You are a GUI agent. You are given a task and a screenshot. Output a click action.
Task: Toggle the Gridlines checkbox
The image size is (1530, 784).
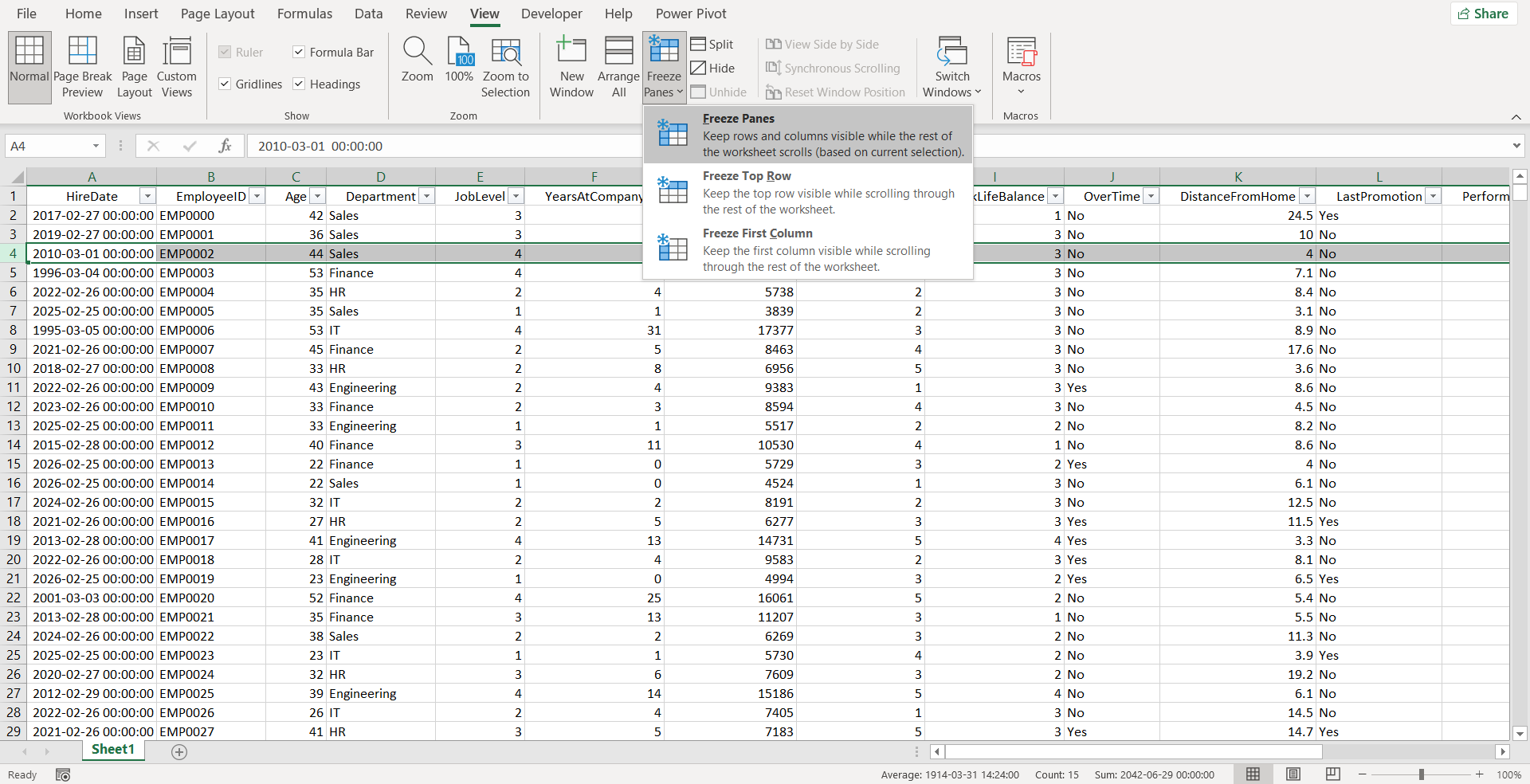pos(225,84)
